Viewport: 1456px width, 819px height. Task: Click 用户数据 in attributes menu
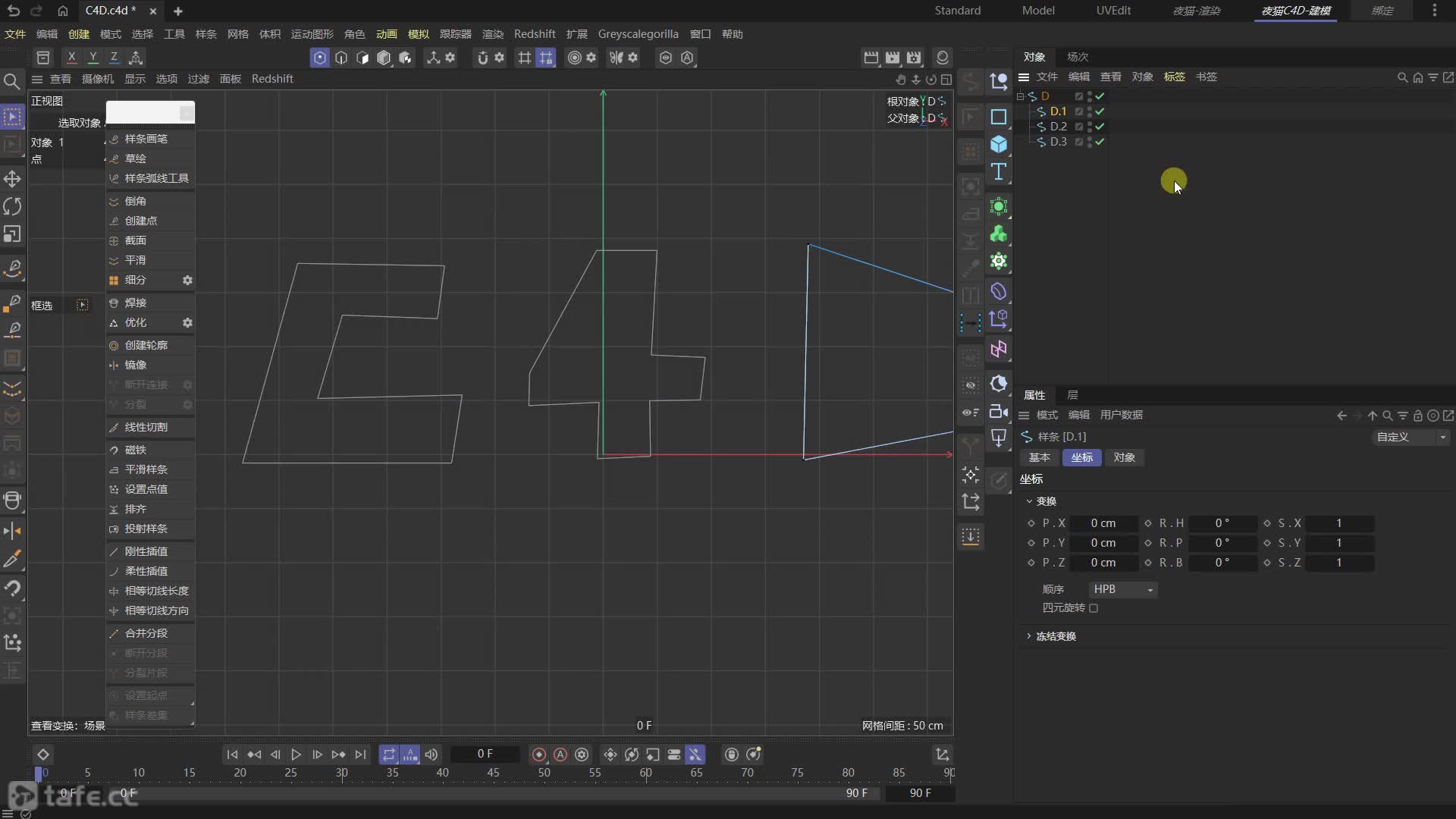click(1121, 416)
